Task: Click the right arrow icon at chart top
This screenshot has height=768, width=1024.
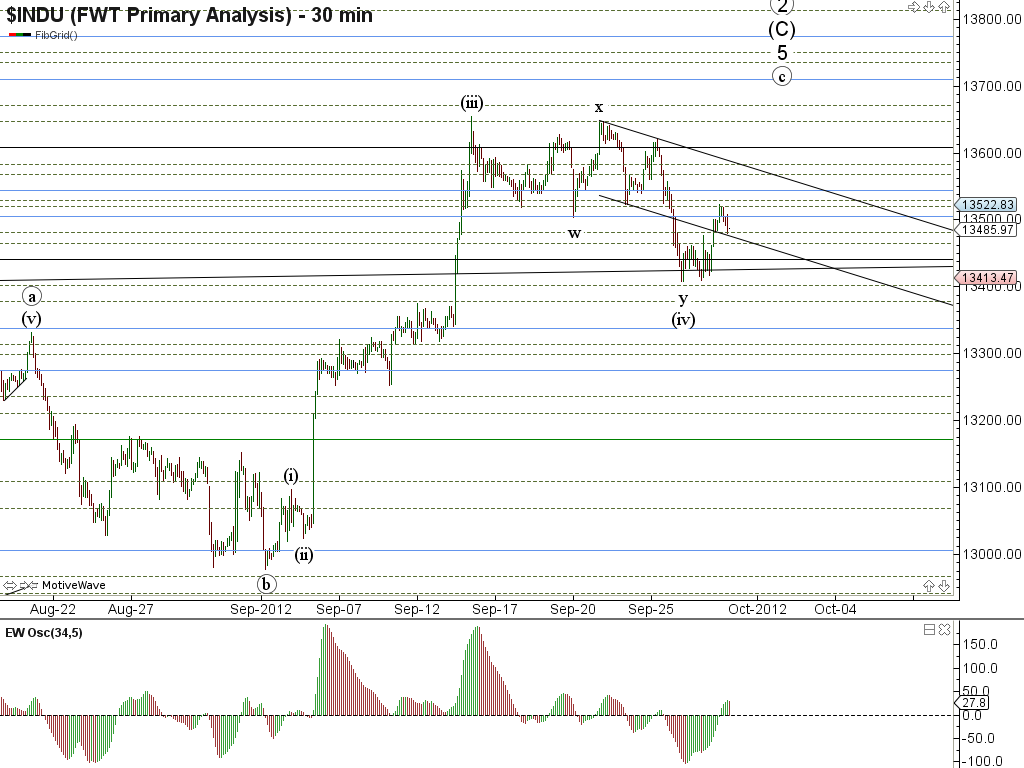Action: pyautogui.click(x=912, y=8)
